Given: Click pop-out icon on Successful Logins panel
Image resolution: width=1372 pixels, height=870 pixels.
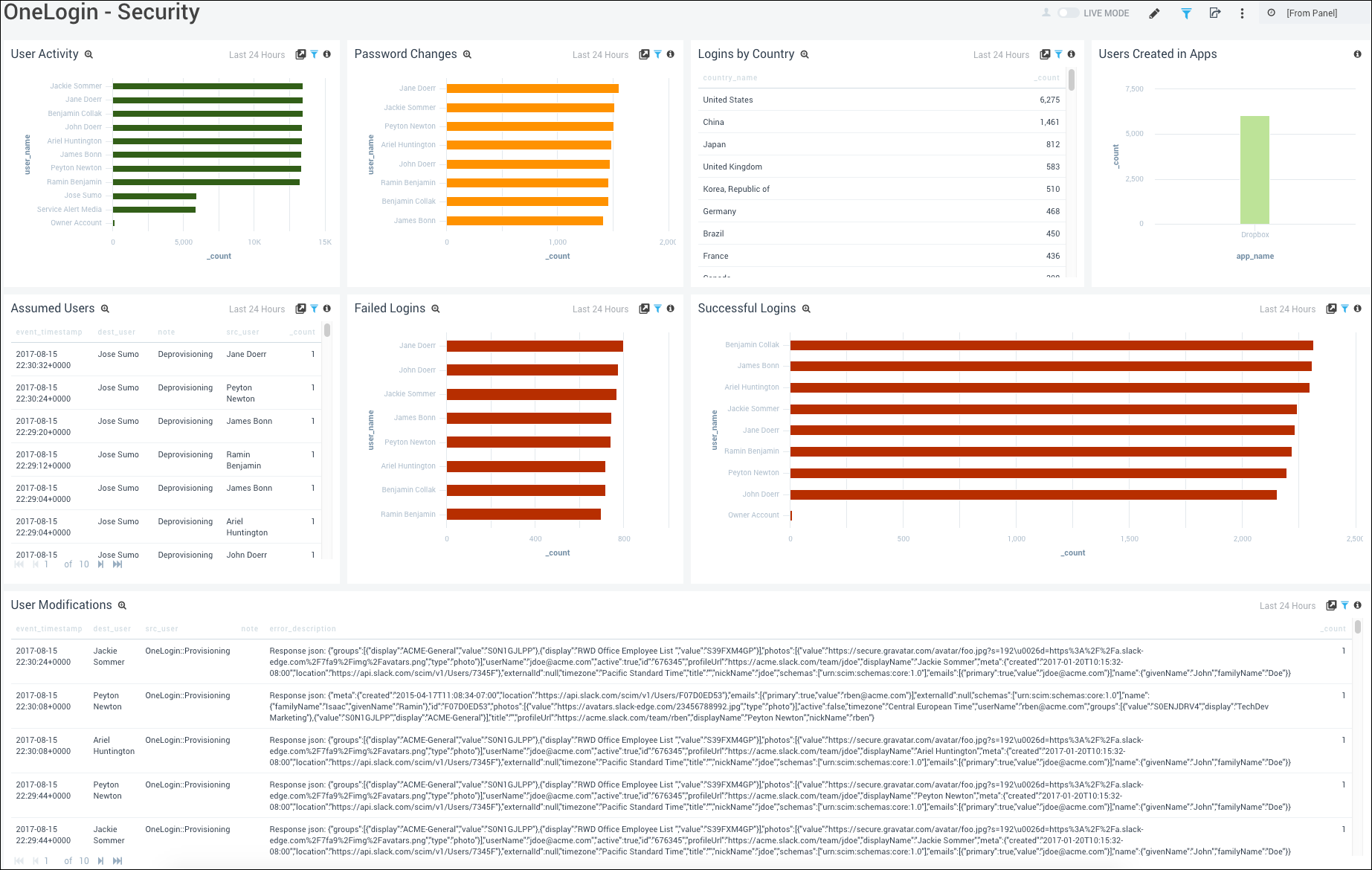Looking at the screenshot, I should 1331,309.
